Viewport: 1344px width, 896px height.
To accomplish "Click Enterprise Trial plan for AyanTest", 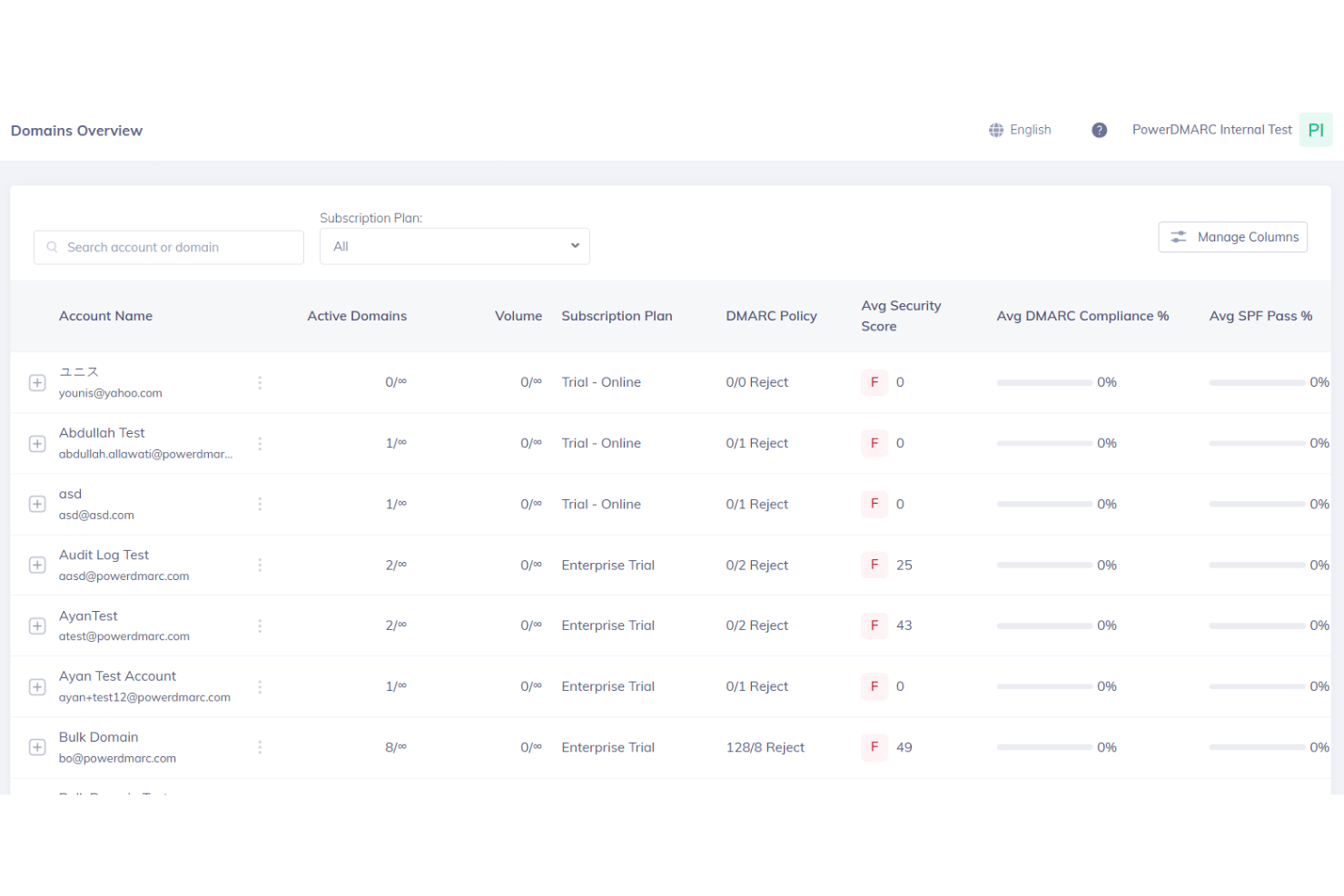I will click(x=608, y=625).
